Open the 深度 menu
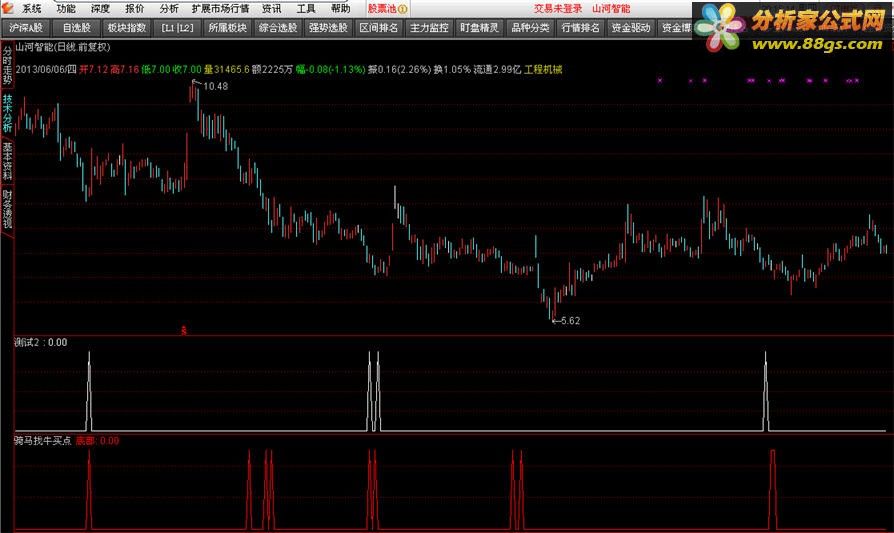This screenshot has width=894, height=533. (100, 9)
